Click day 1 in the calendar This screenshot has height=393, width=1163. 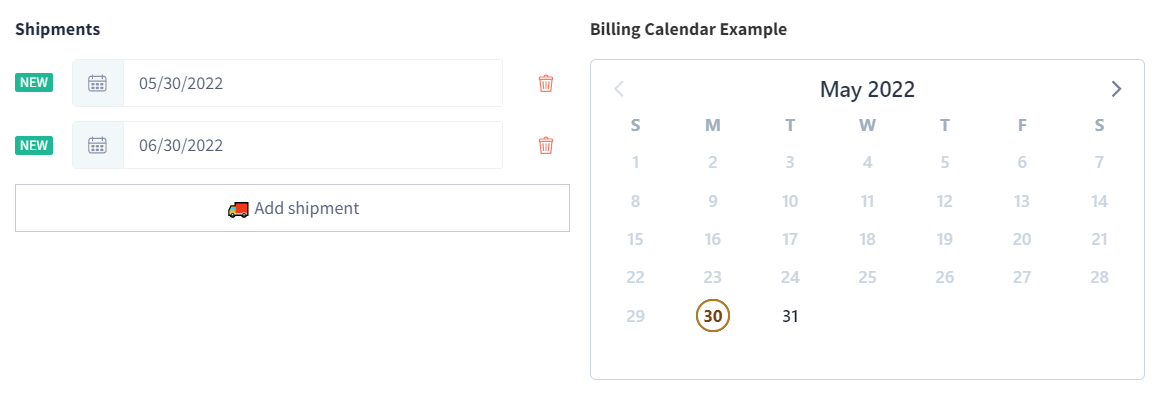click(x=636, y=162)
